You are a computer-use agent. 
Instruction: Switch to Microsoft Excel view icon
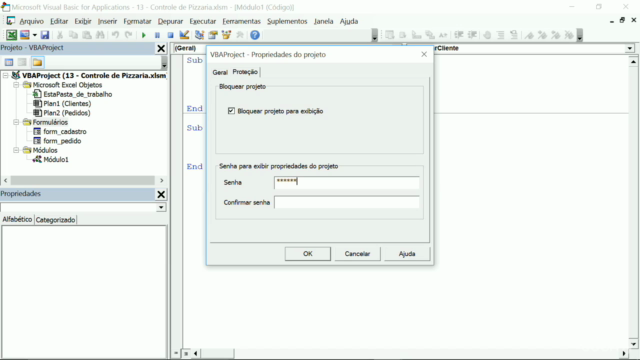click(11, 35)
